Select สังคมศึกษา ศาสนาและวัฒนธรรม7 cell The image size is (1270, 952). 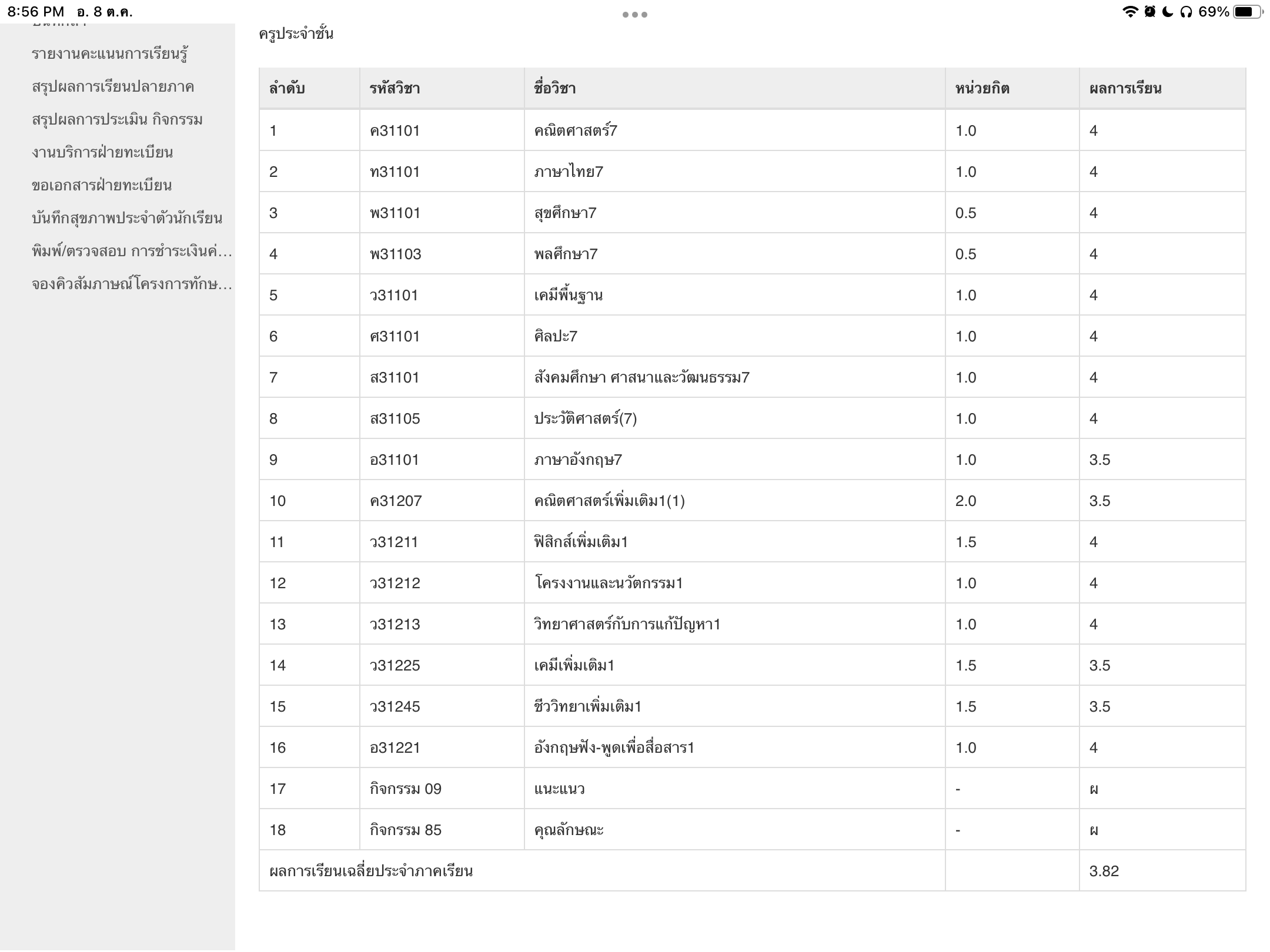tap(642, 377)
